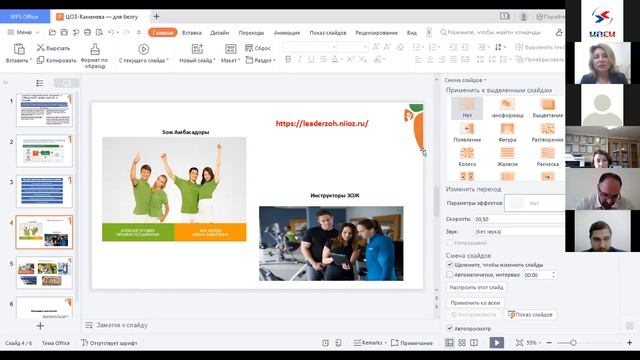The height and width of the screenshot is (360, 640).
Task: Switch to WPS Office home tab
Action: [24, 17]
